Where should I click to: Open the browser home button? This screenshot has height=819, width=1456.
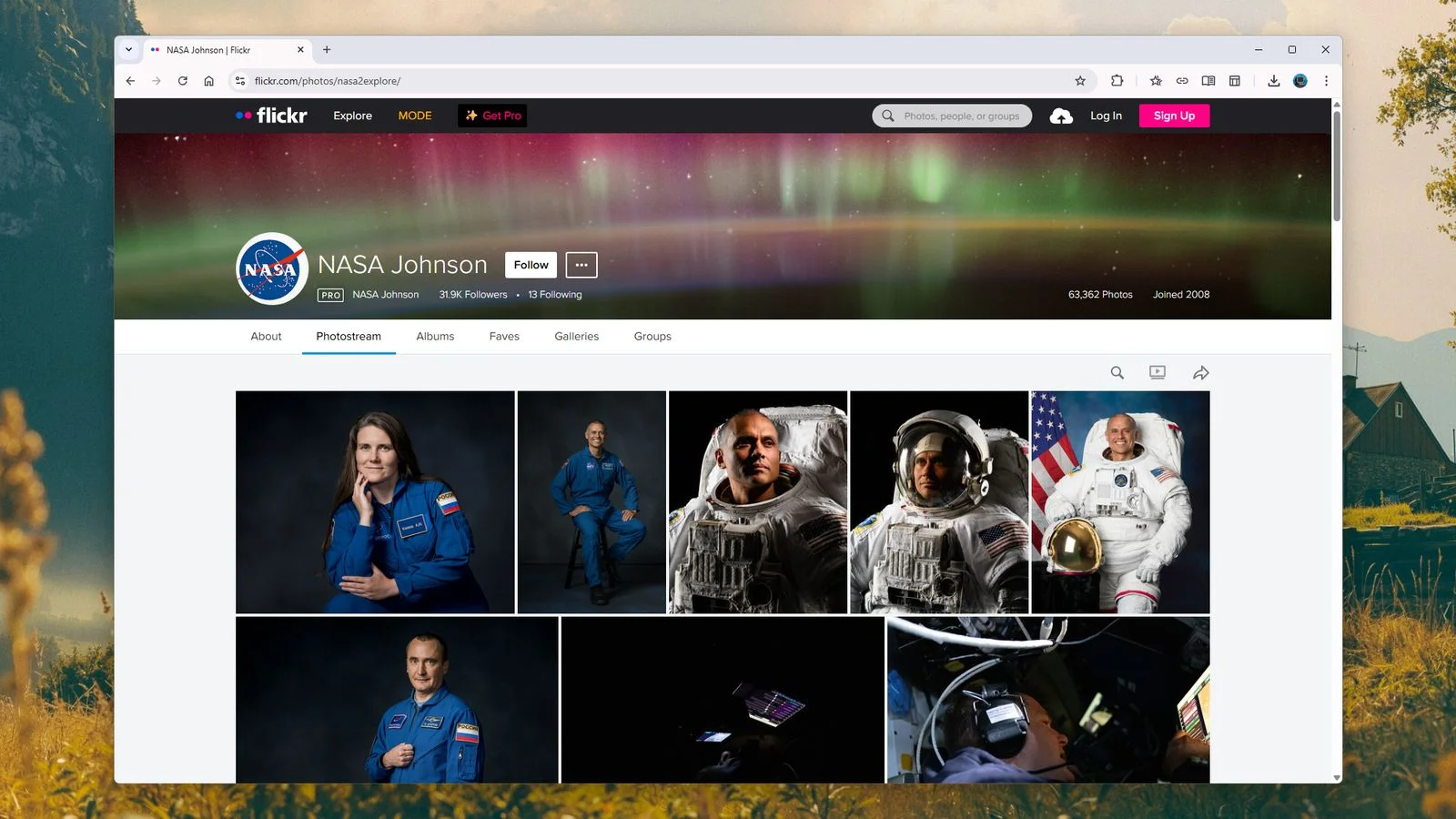209,81
